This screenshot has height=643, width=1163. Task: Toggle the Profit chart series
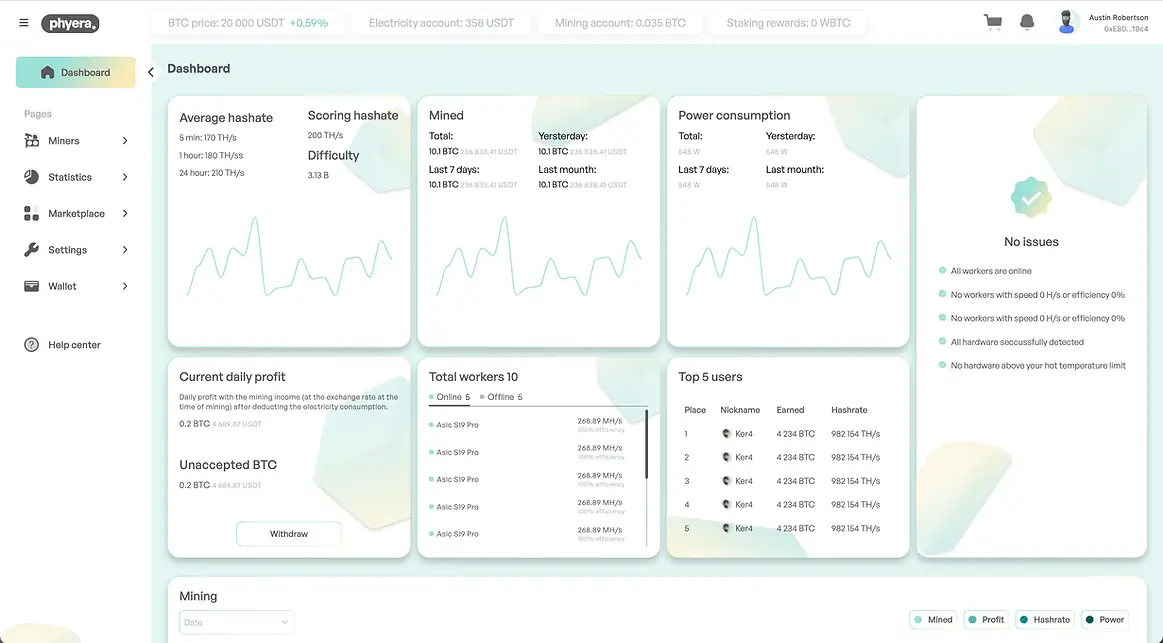click(985, 620)
